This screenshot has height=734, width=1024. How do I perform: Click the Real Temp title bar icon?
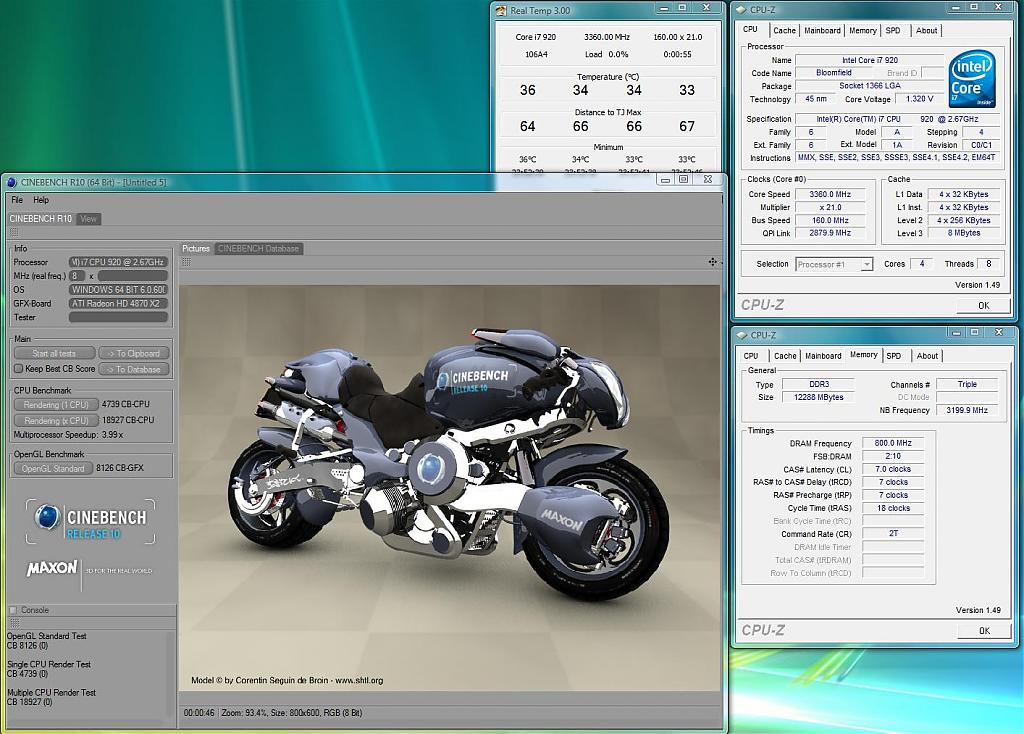[501, 10]
